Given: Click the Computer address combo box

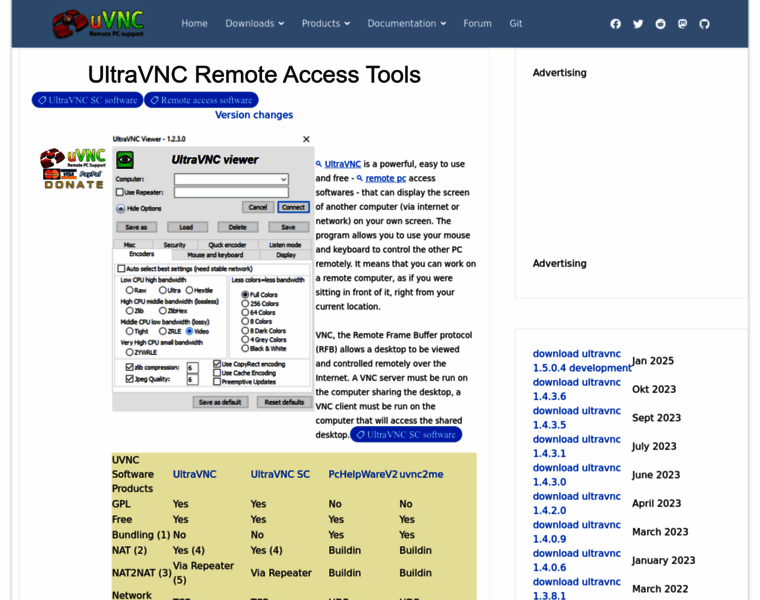Looking at the screenshot, I should tap(231, 179).
